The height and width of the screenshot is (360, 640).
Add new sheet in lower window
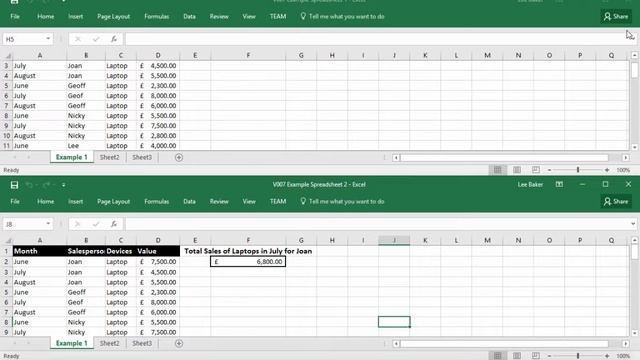pos(179,344)
